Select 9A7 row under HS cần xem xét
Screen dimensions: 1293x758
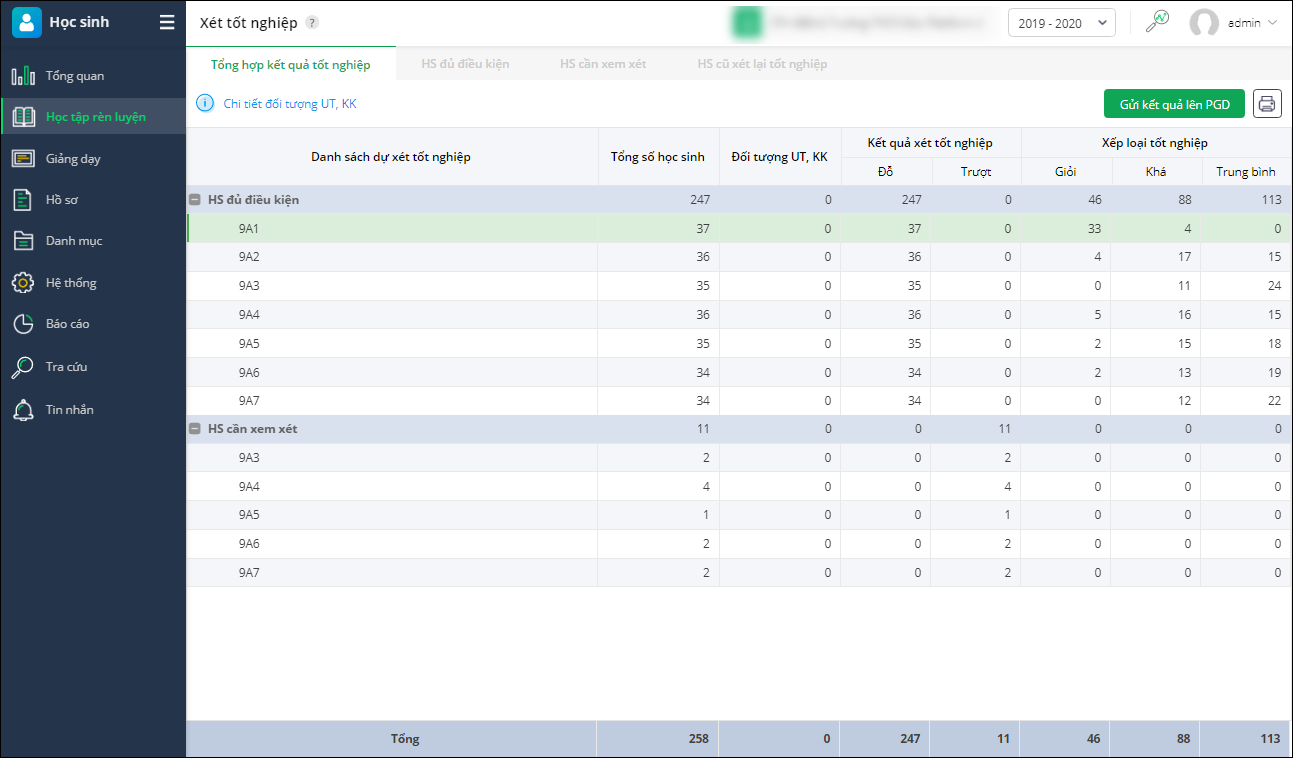(739, 573)
